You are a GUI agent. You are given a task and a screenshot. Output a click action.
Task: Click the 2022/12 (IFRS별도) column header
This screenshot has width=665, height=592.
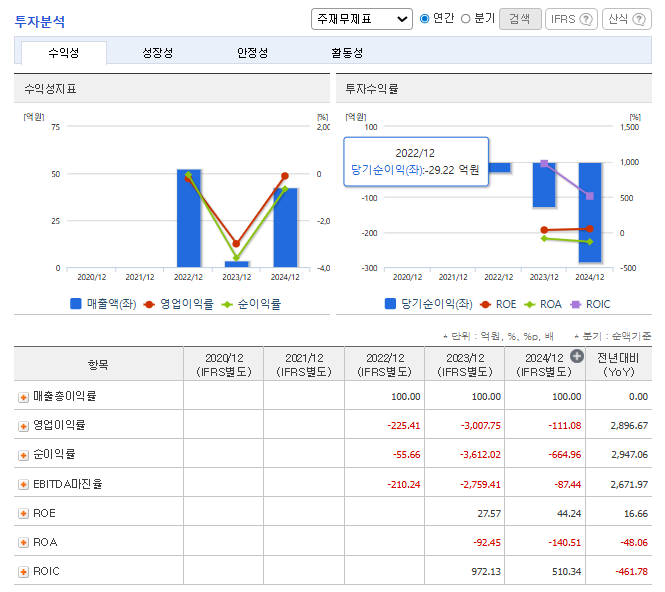click(384, 365)
